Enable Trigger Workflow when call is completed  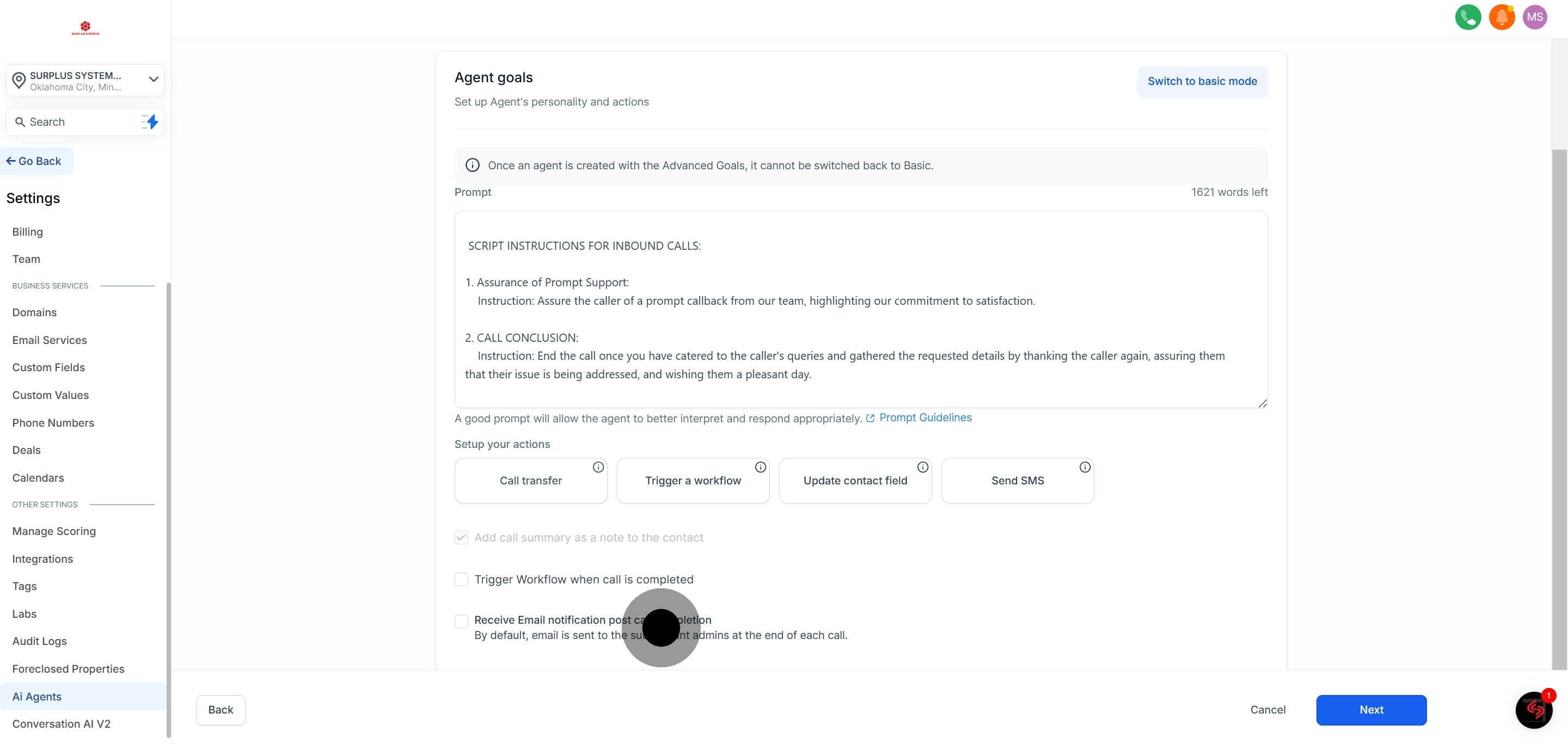[461, 579]
